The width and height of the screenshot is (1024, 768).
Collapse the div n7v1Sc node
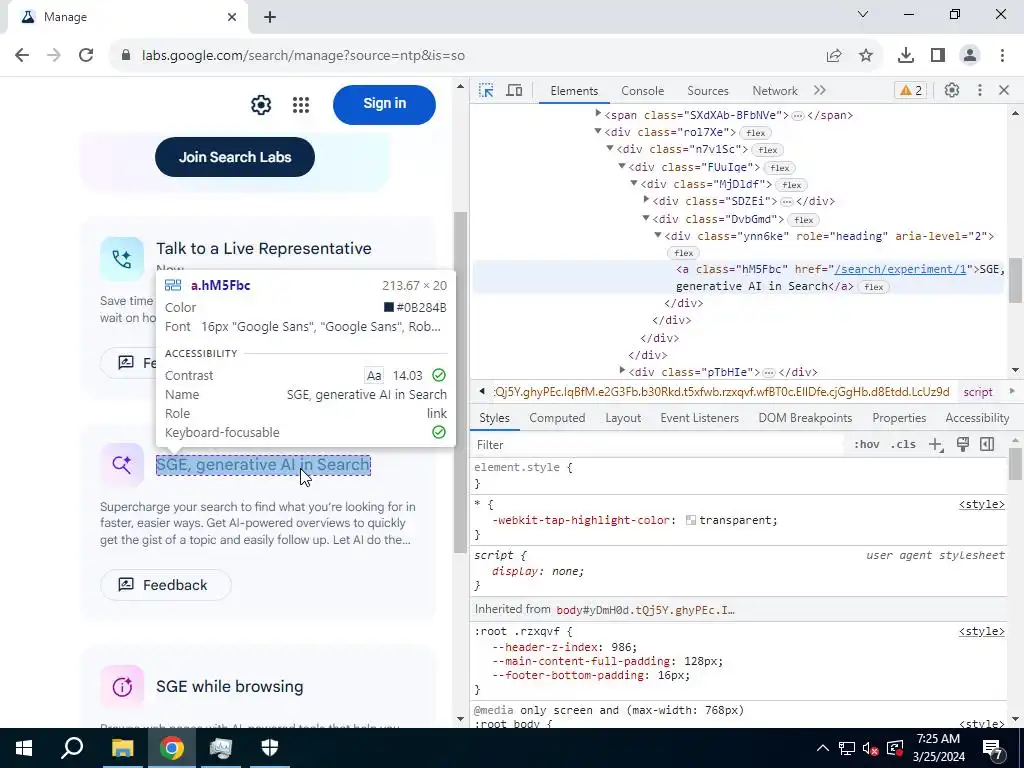pos(610,149)
